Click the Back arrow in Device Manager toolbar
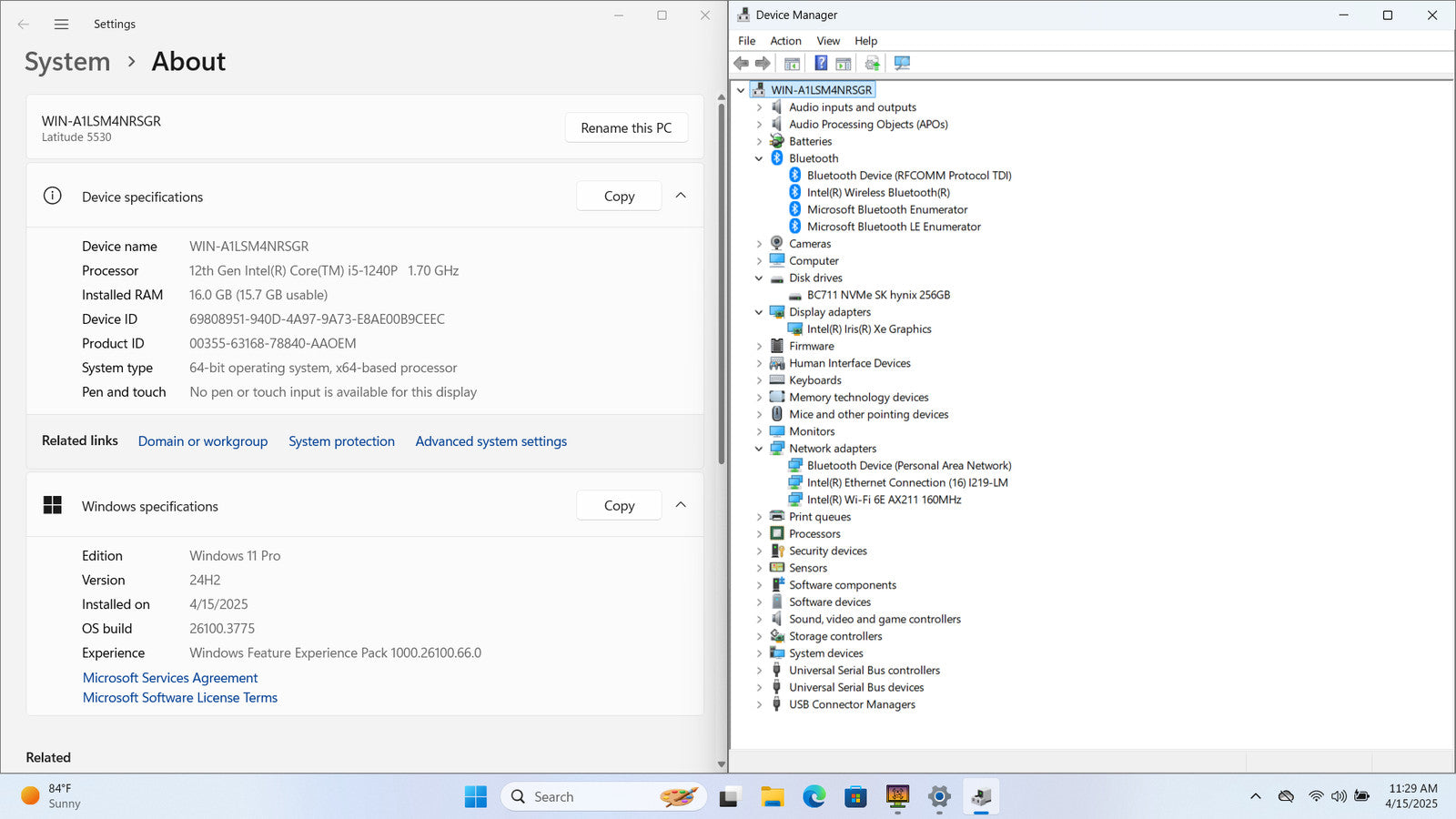Screen dimensions: 1456x819 coord(741,63)
